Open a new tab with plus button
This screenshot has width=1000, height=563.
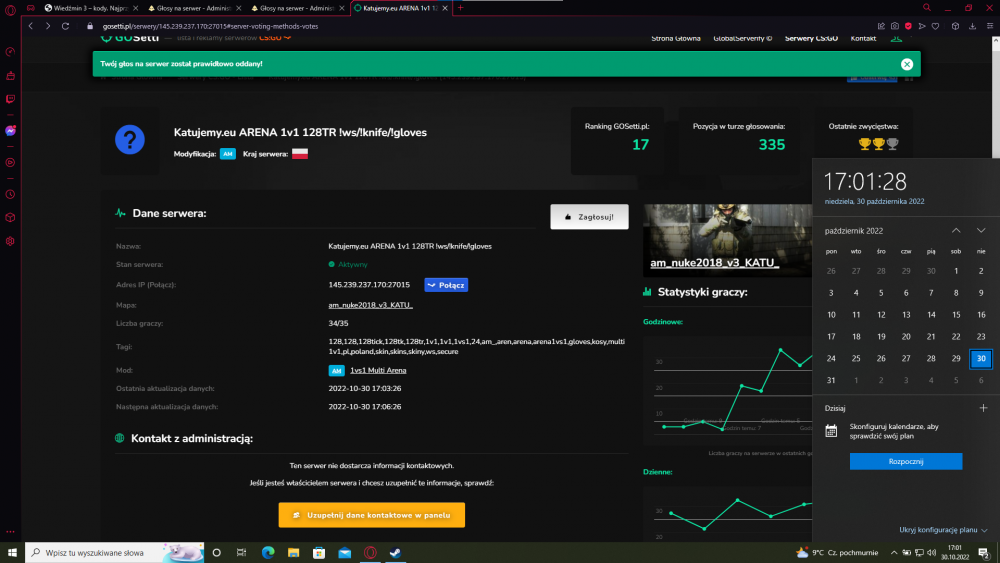[x=460, y=8]
